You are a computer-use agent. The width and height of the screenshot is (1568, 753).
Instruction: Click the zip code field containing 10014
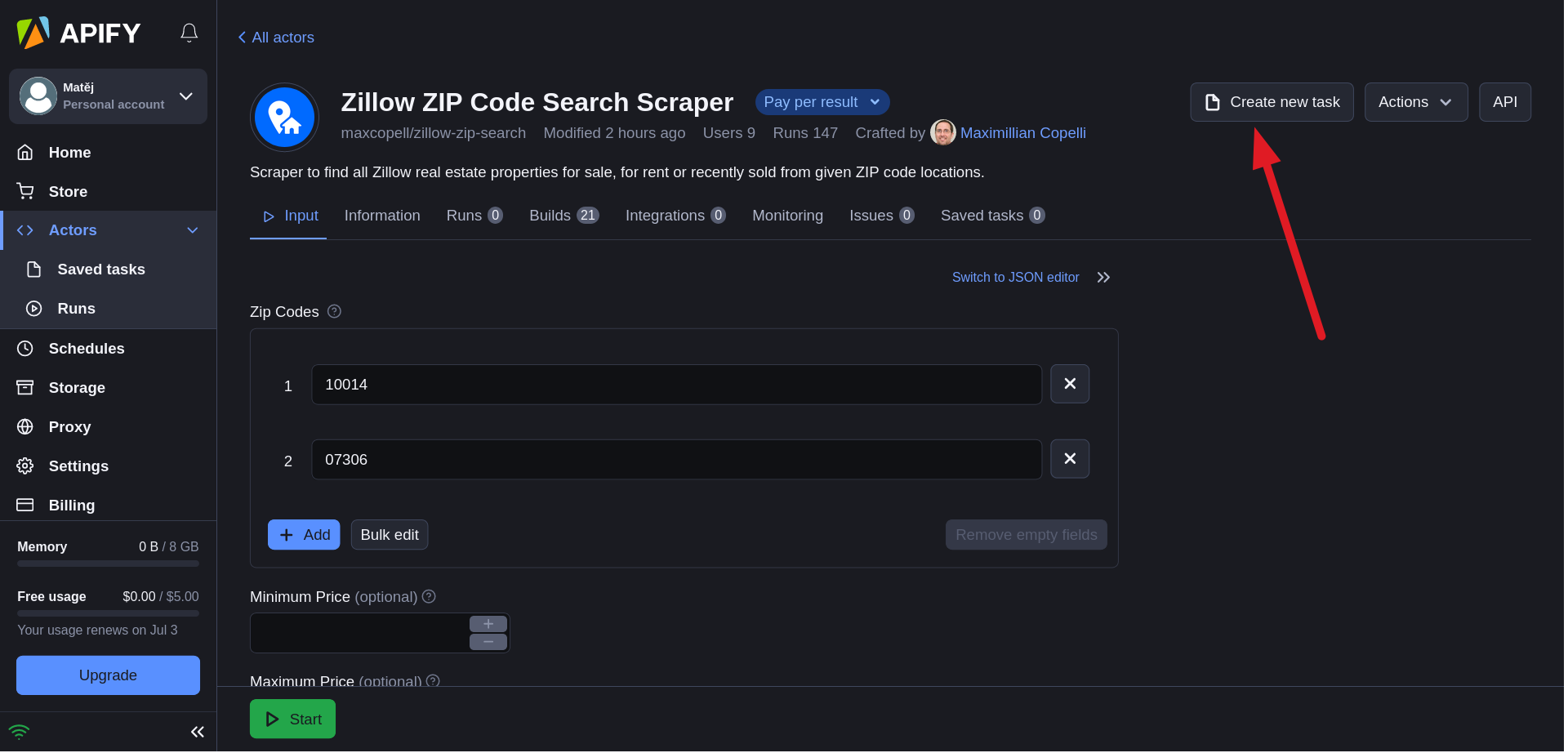676,385
